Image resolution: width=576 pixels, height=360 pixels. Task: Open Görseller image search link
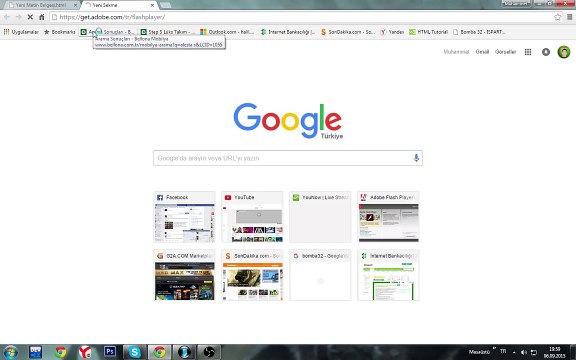coord(505,52)
